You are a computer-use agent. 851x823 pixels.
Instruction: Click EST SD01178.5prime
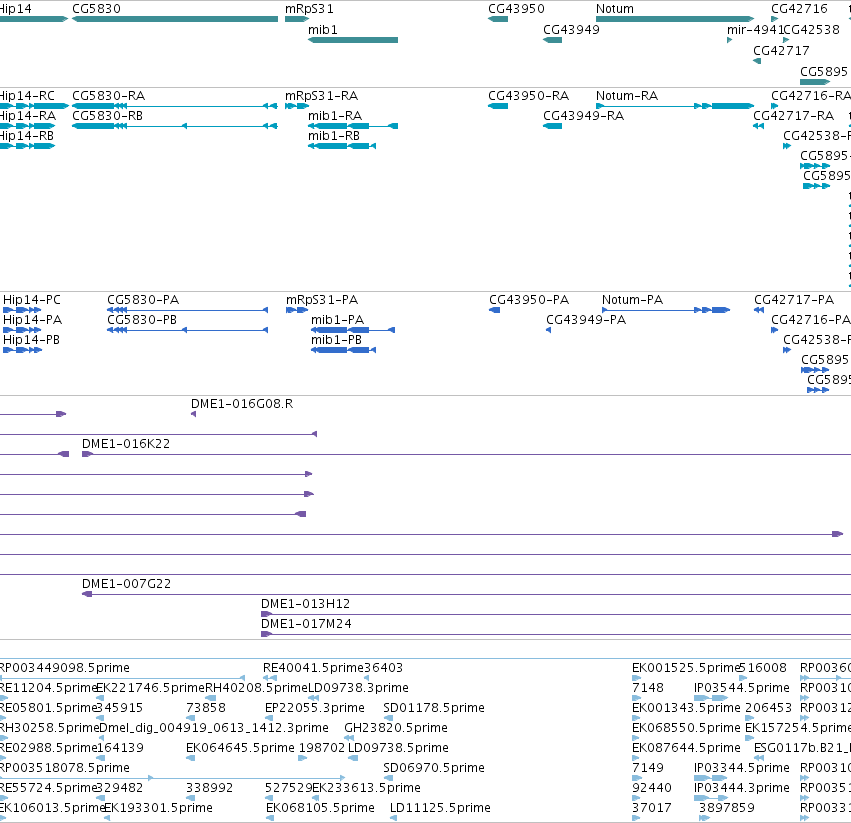click(388, 718)
